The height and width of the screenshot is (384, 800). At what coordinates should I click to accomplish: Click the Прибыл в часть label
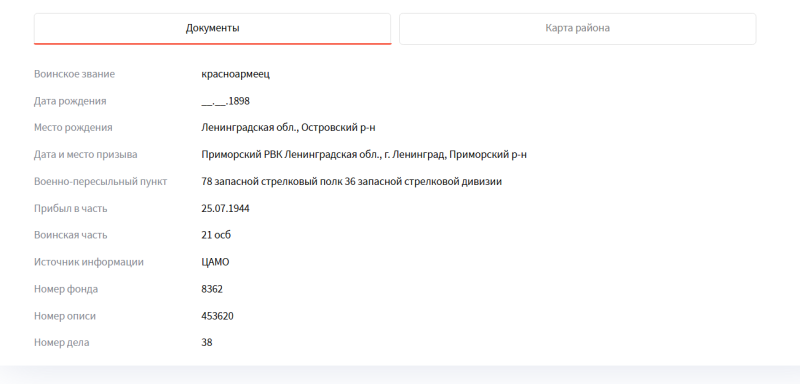coord(70,209)
